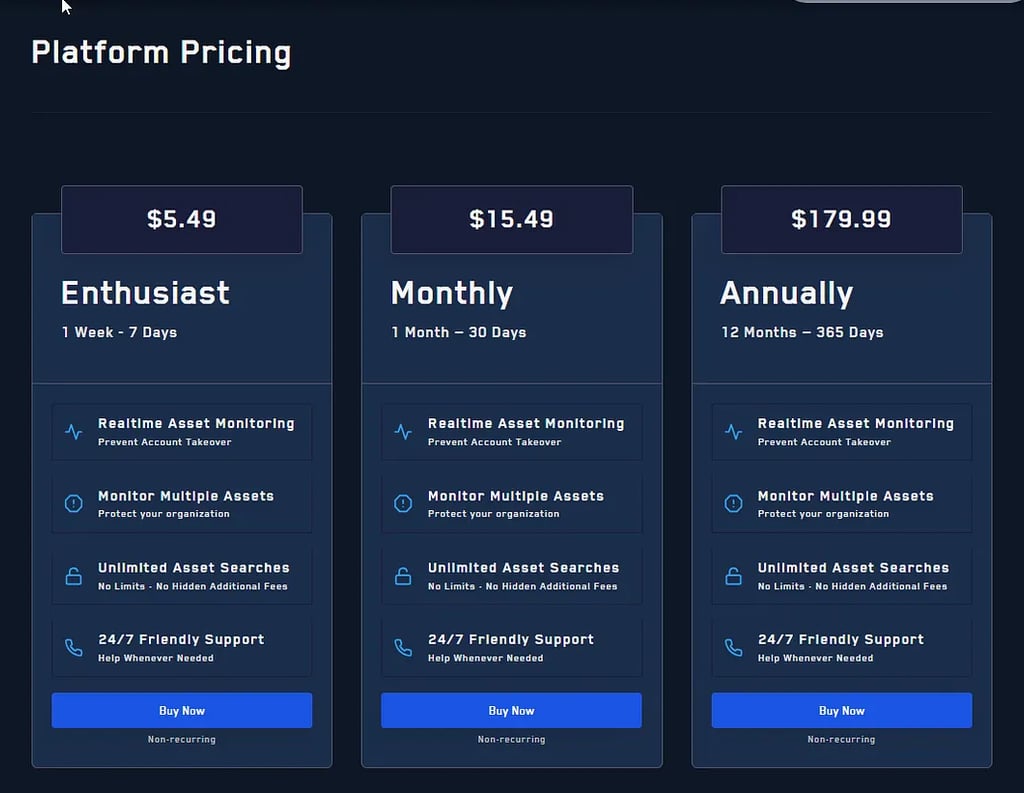Image resolution: width=1024 pixels, height=793 pixels.
Task: Click the phone icon in Enthusiast plan
Action: coord(74,648)
